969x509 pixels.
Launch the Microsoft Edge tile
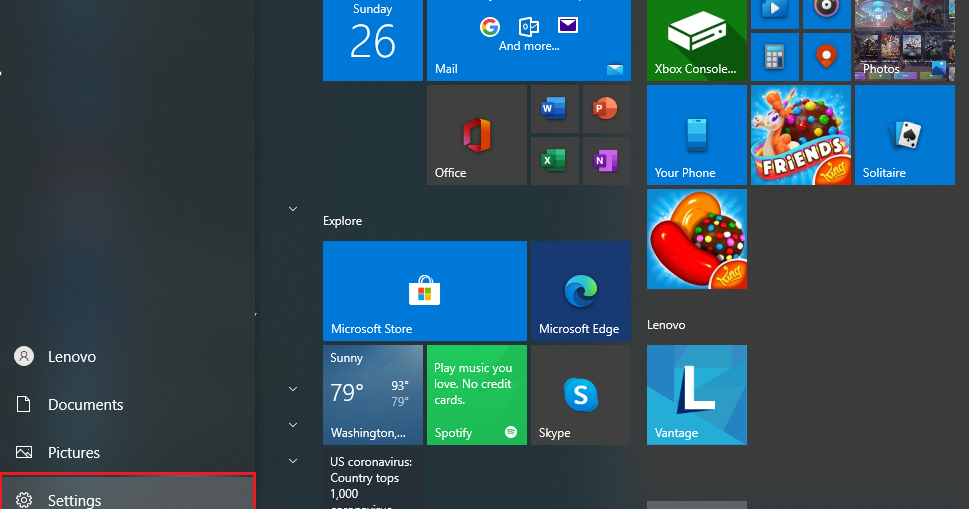[580, 291]
